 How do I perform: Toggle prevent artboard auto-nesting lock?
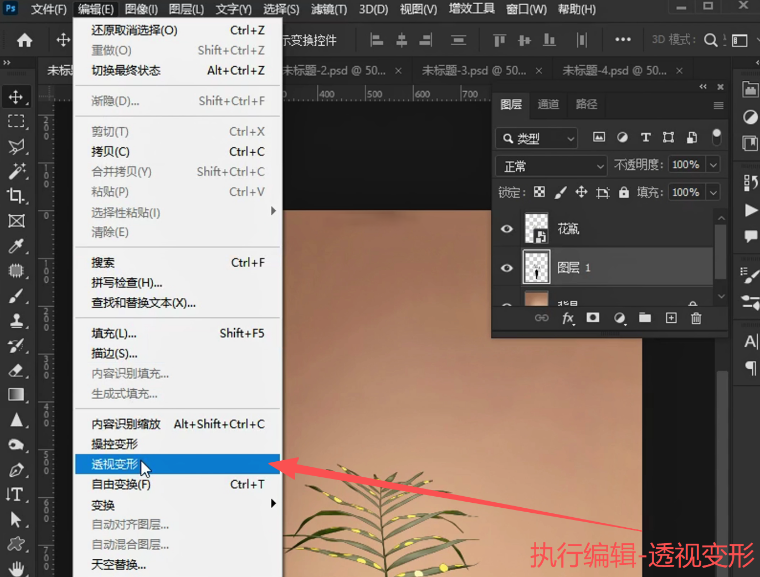(x=602, y=192)
